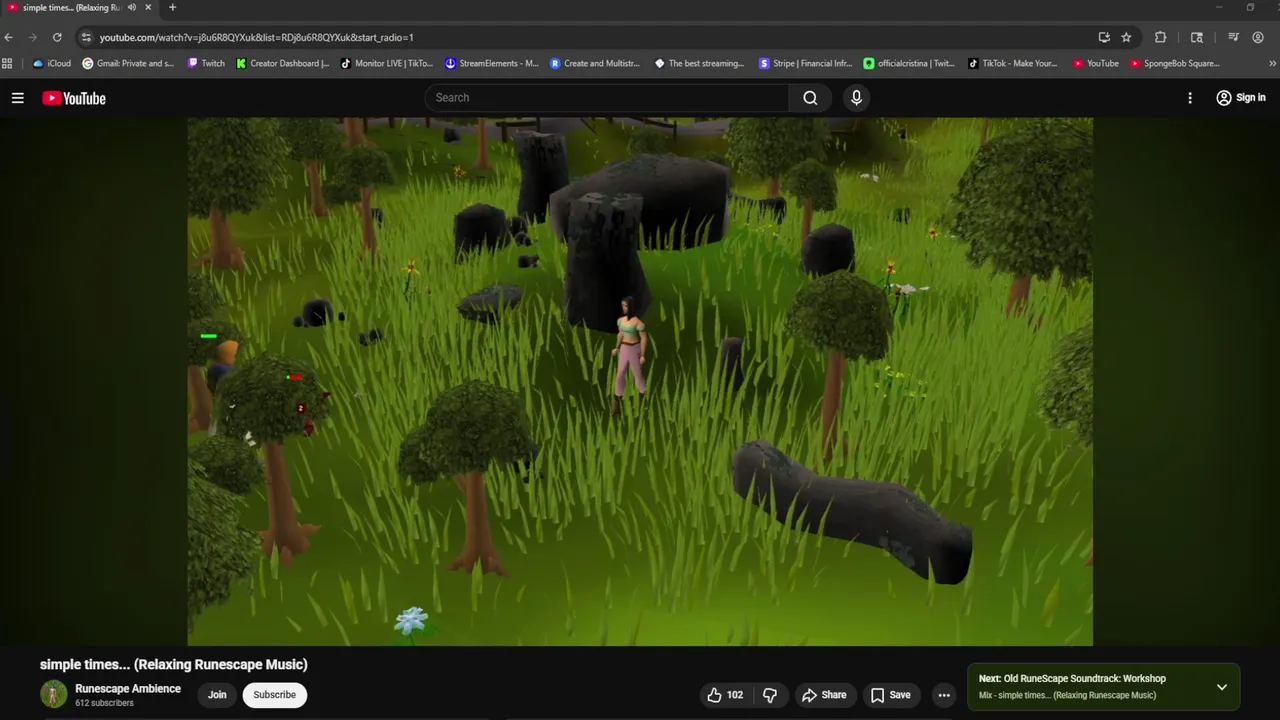Open TikTok Make Your bookmark

(1012, 63)
